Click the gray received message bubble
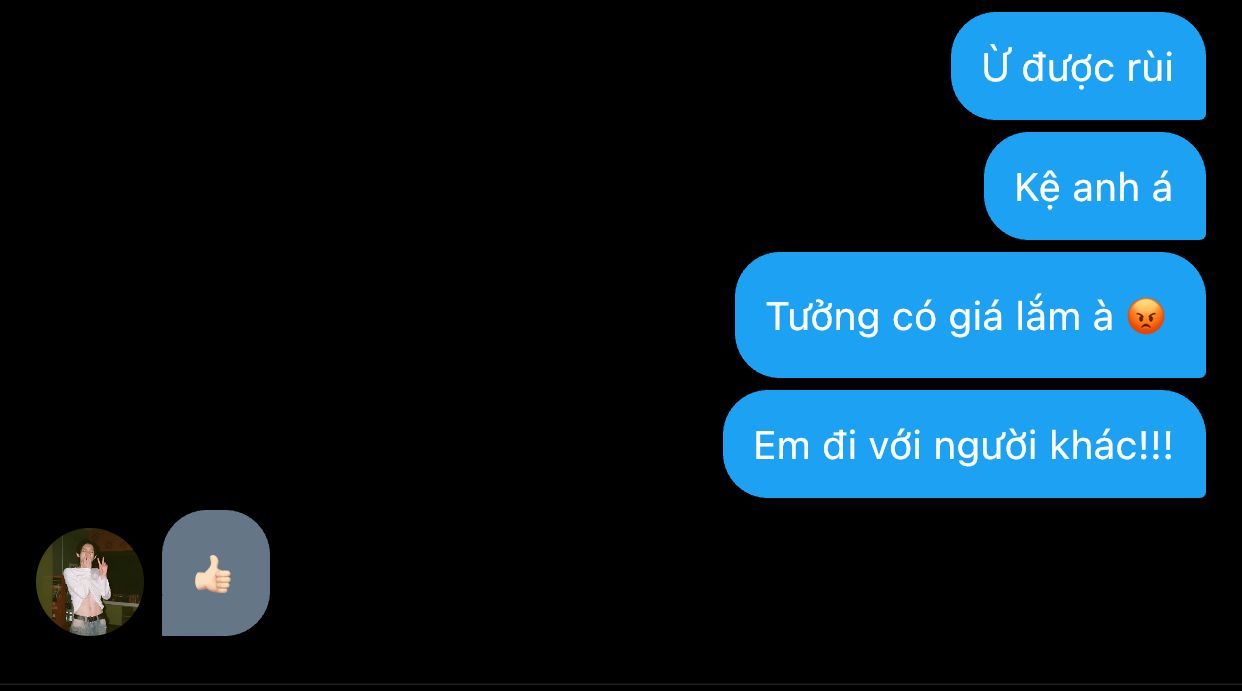 pos(216,573)
